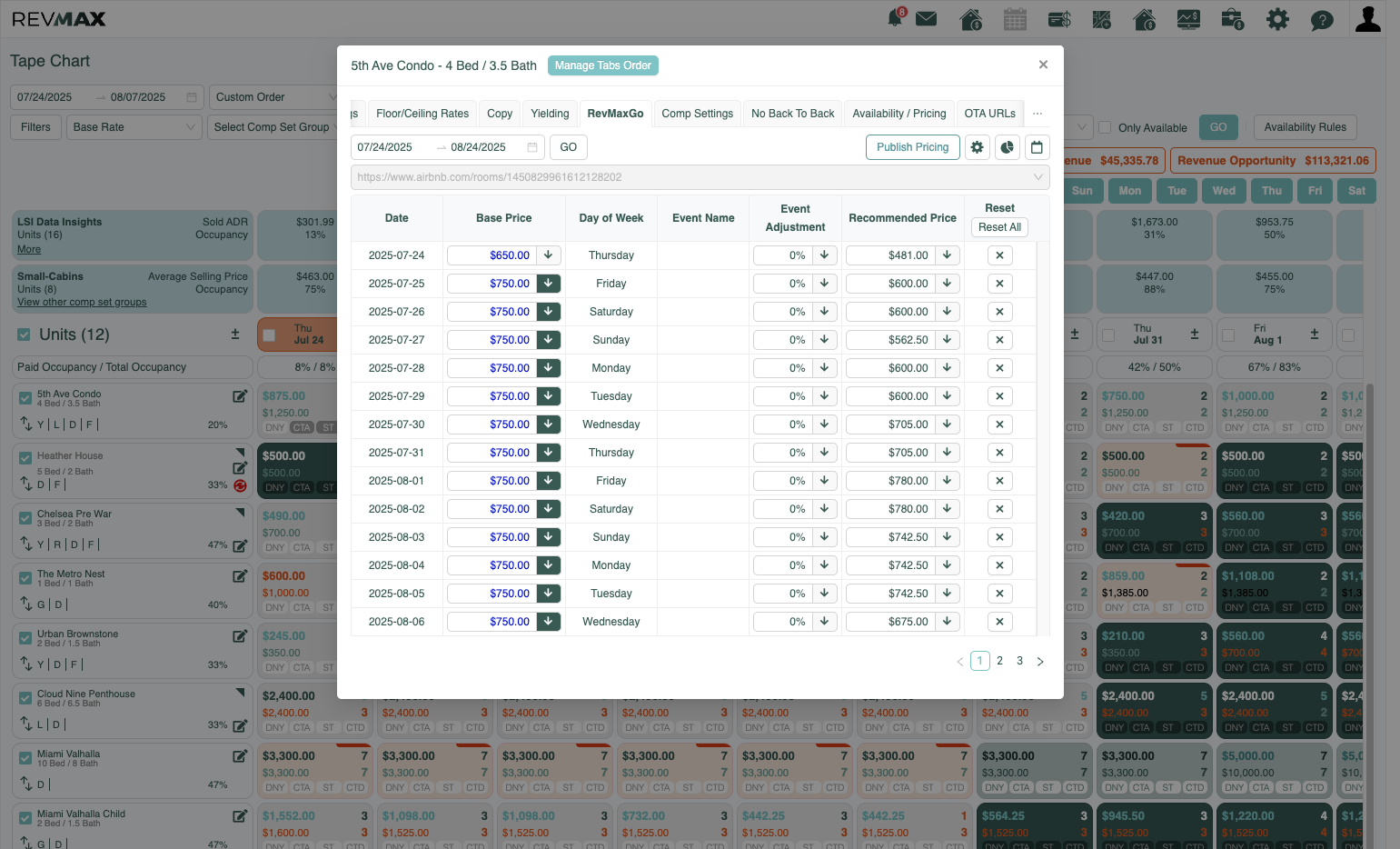Click the house-dollar icon beside the monitor icon
The width and height of the screenshot is (1400, 849).
1145,19
